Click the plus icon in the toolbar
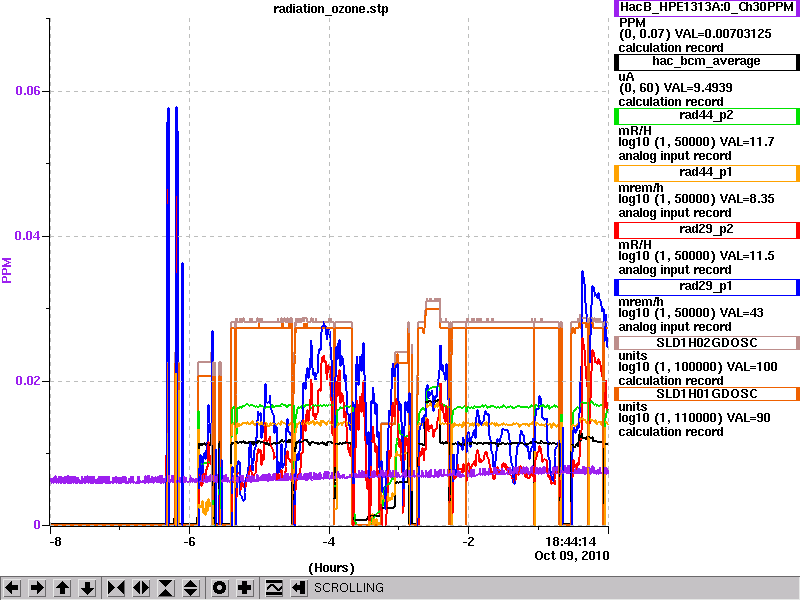This screenshot has height=600, width=800. pyautogui.click(x=245, y=588)
